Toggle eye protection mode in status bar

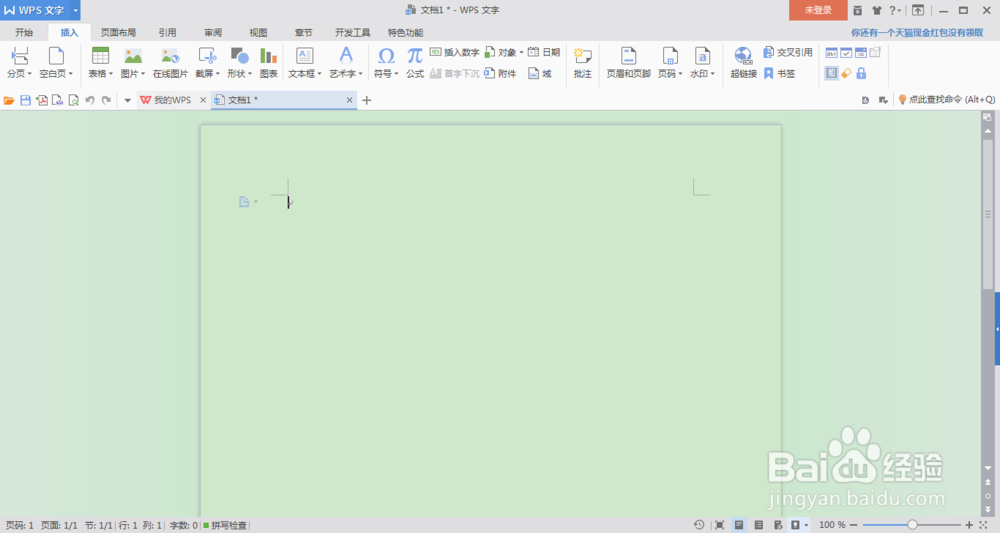[x=795, y=525]
